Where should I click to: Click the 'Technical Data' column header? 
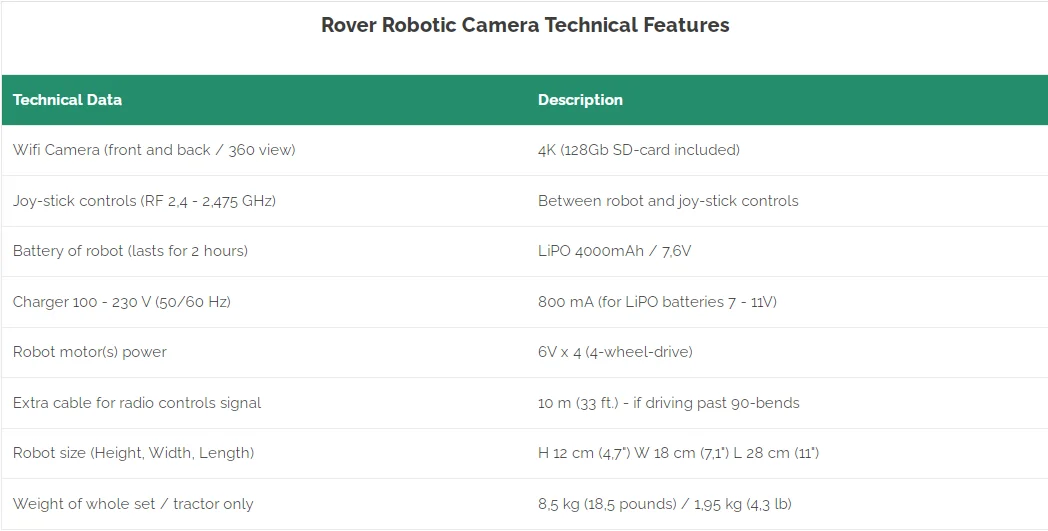pos(67,100)
